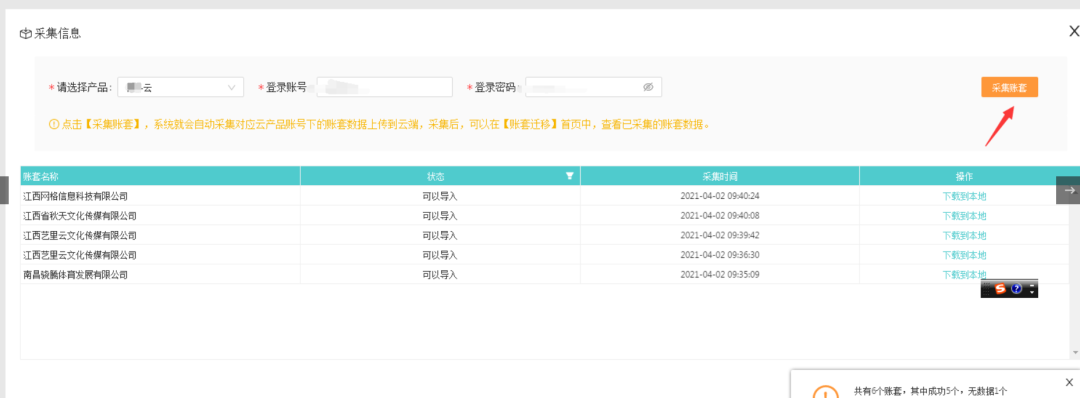Download 江西省秋天文化传媒有限公司 to local
1080x398 pixels.
[x=964, y=216]
